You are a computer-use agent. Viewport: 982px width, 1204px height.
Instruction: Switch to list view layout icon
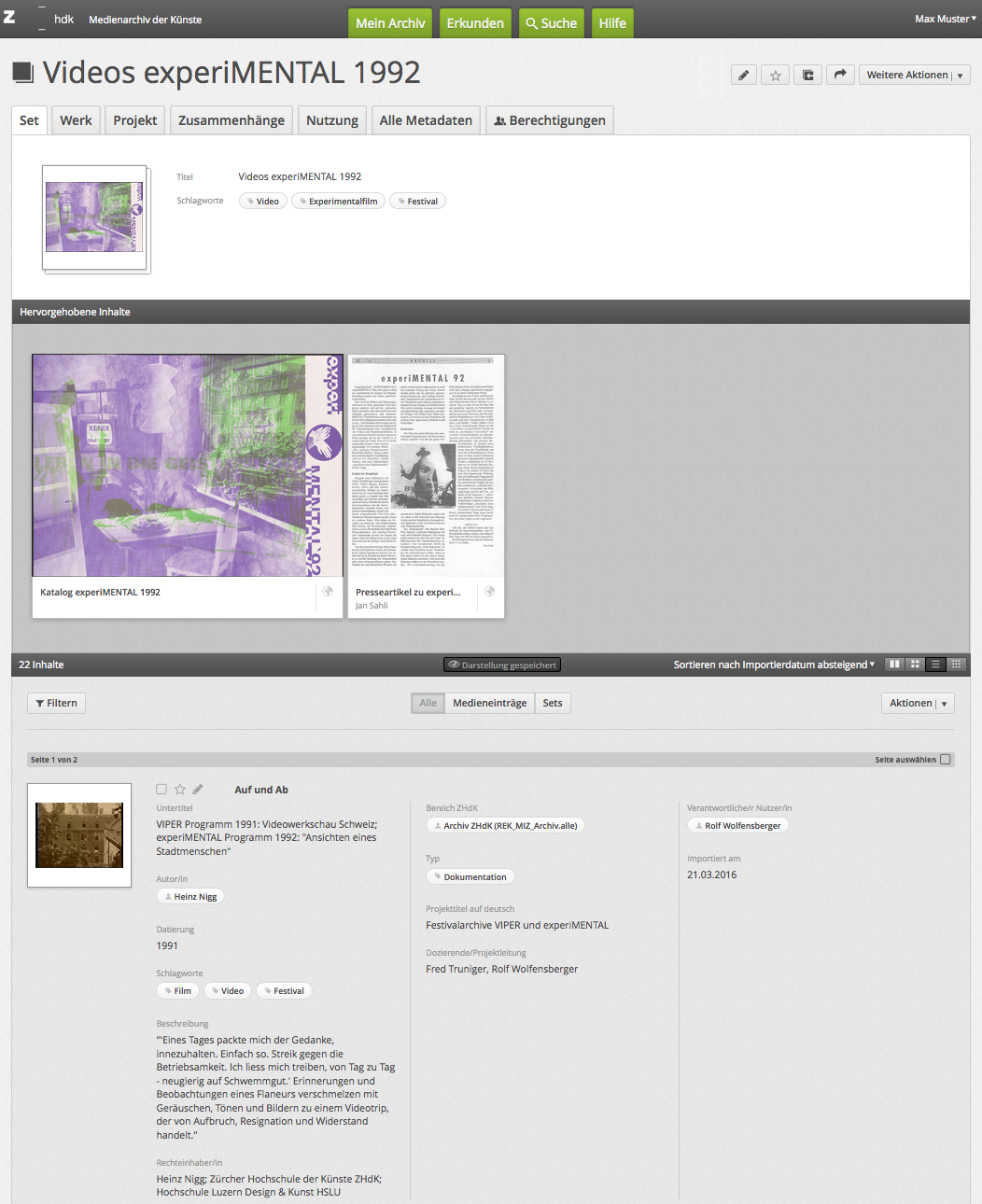pos(935,665)
